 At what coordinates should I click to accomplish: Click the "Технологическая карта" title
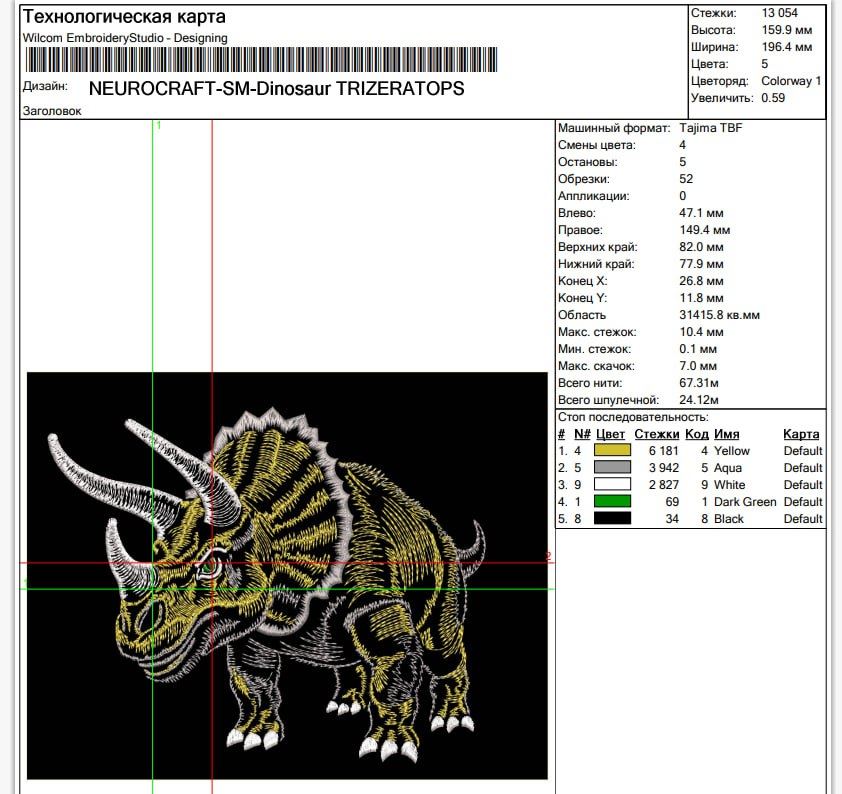point(124,17)
